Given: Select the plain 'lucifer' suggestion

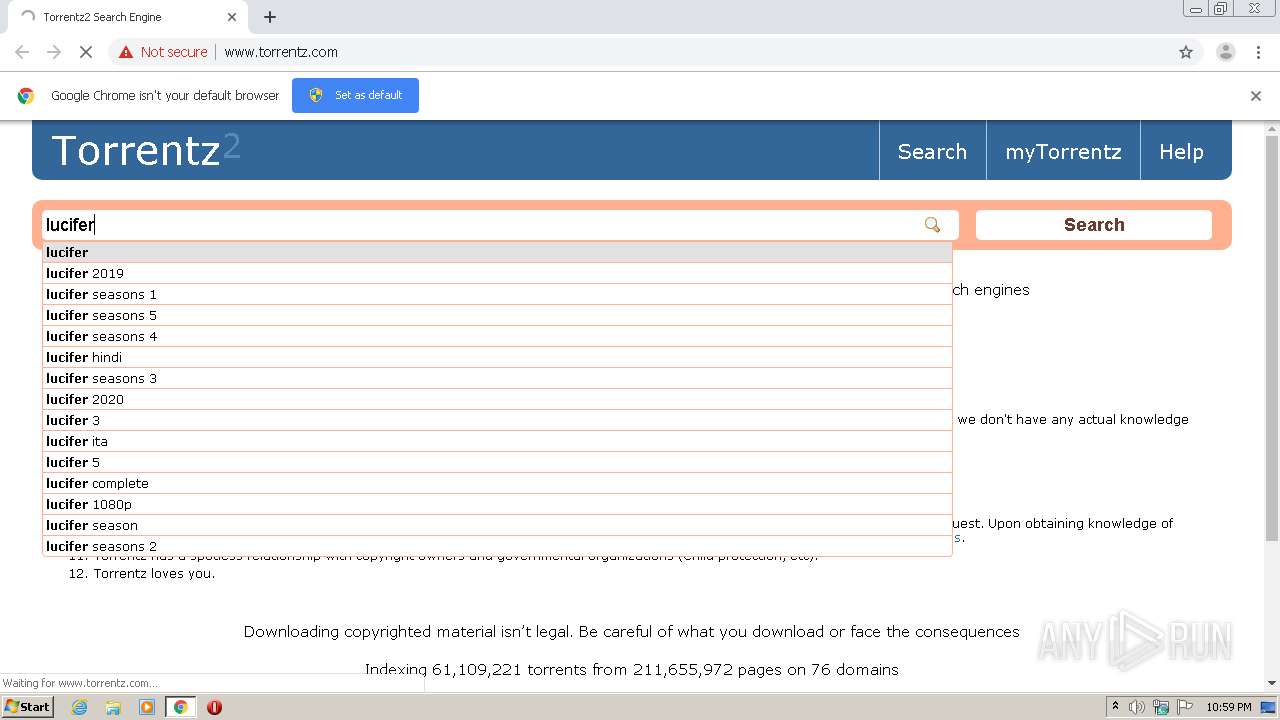Looking at the screenshot, I should click(x=497, y=252).
